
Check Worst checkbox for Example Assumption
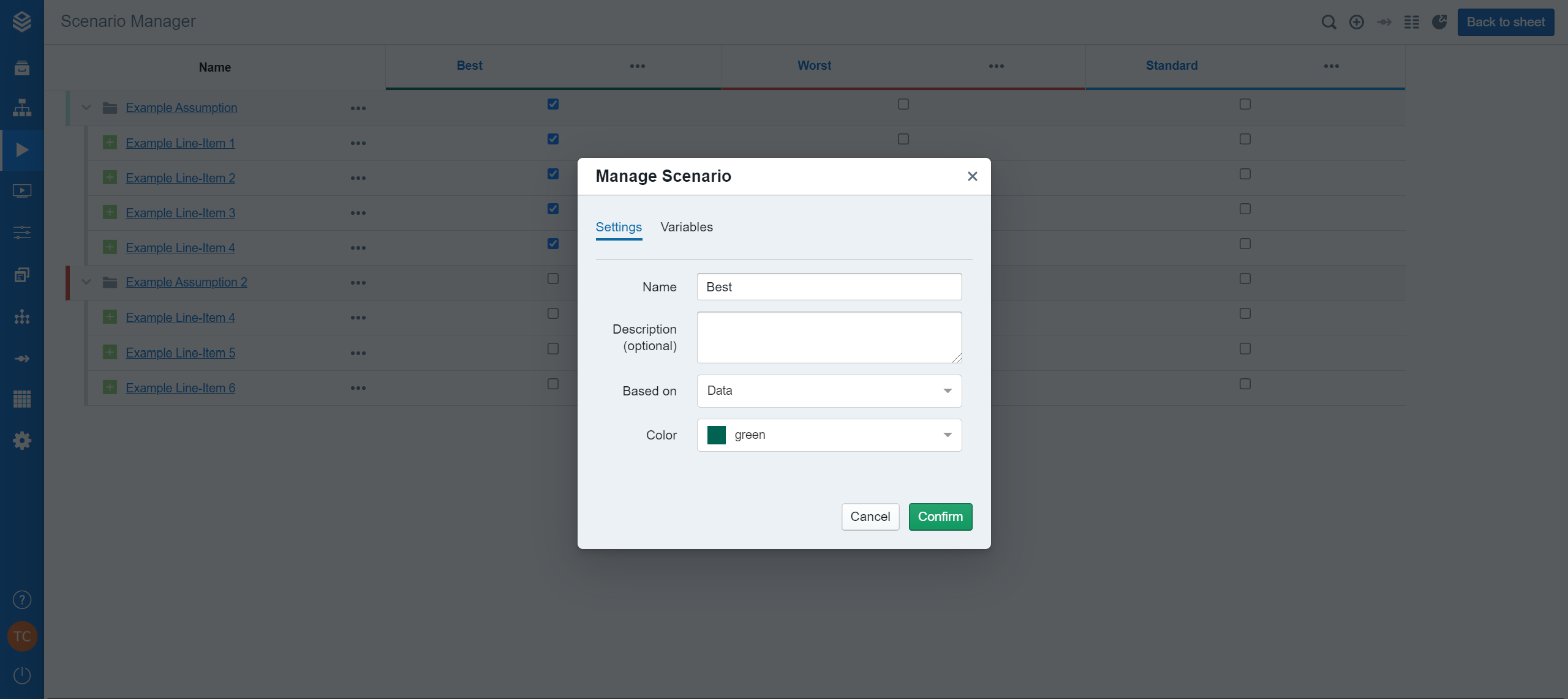pos(903,104)
